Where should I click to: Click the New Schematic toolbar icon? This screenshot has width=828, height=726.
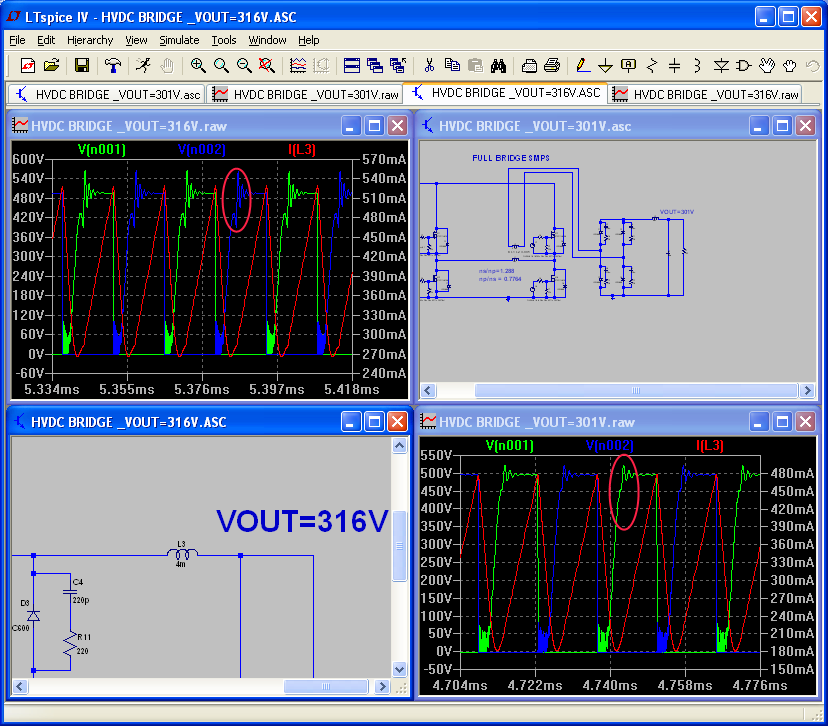tap(27, 65)
